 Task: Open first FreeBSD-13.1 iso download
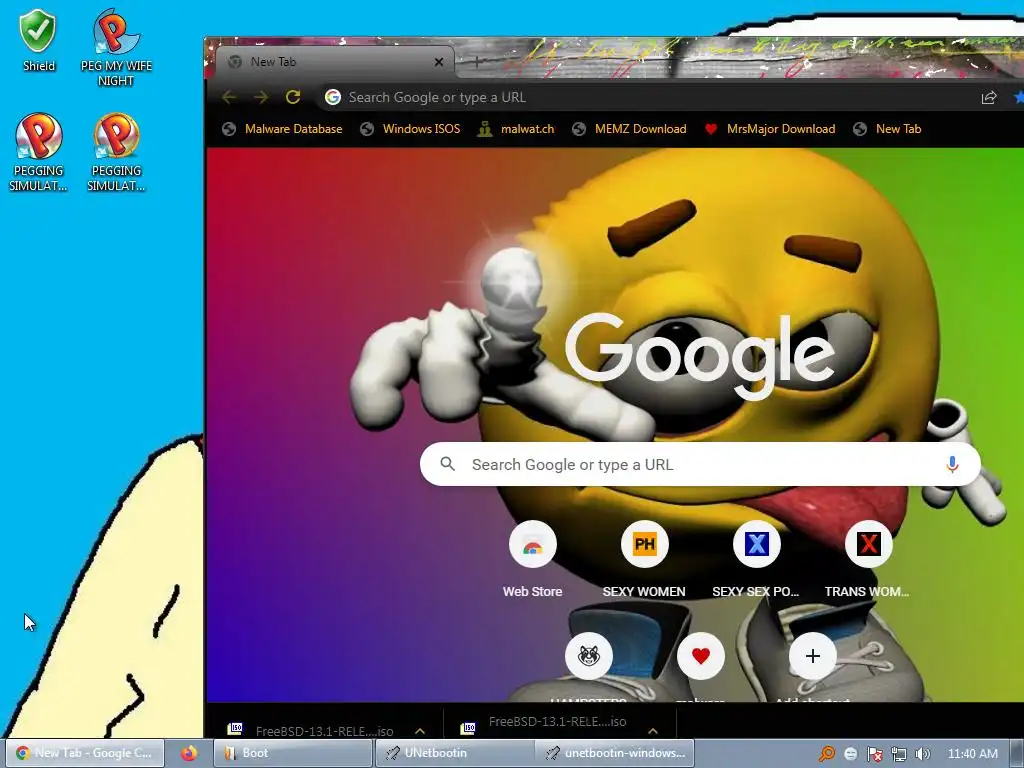tap(311, 731)
